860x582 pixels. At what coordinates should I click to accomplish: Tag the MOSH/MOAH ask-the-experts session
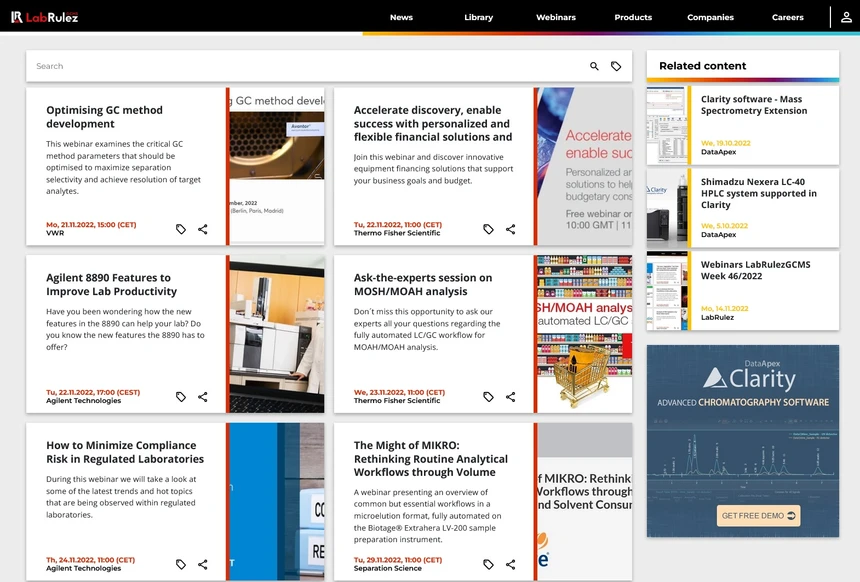coord(488,397)
